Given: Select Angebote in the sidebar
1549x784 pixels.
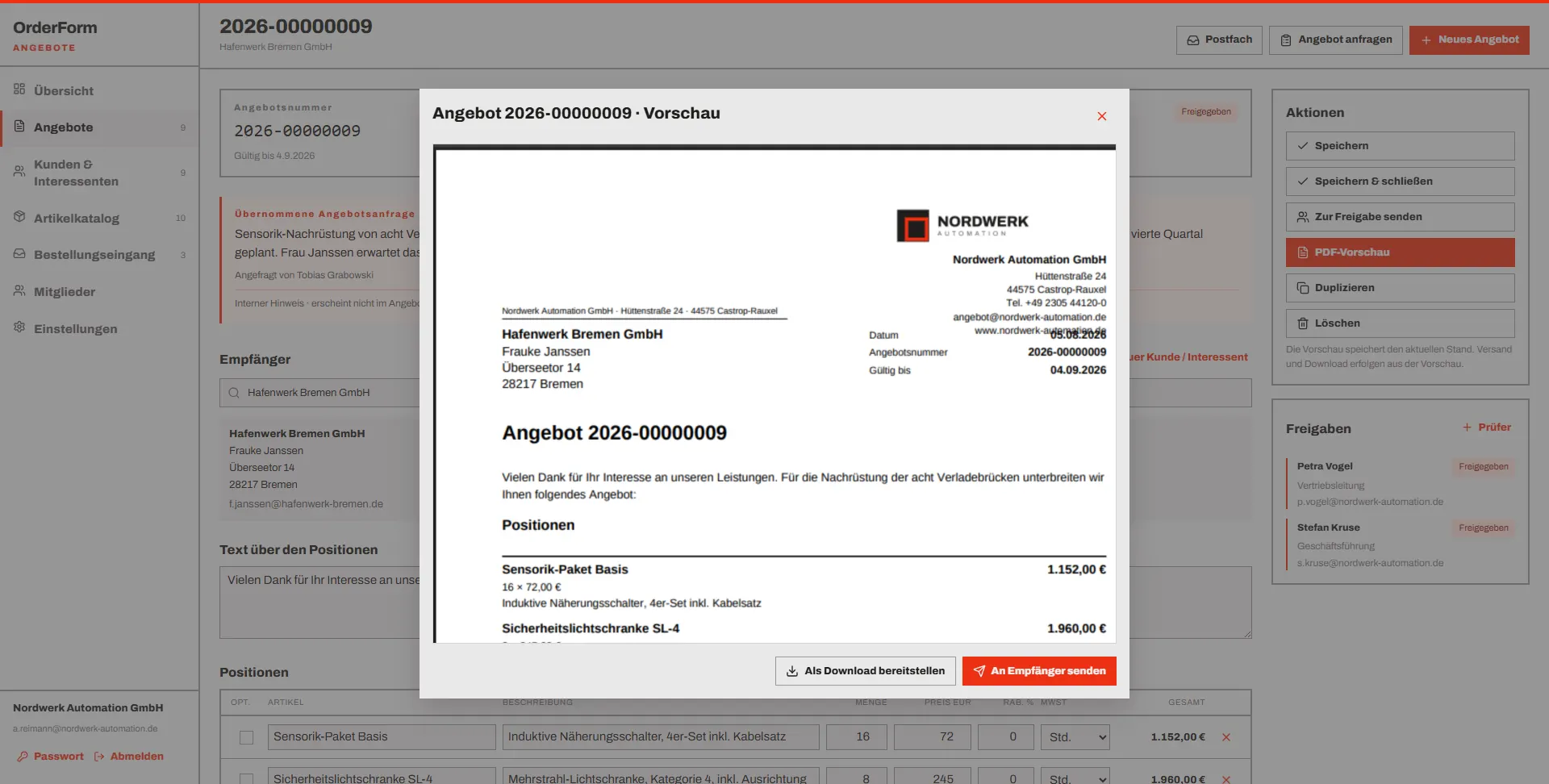Looking at the screenshot, I should coord(99,127).
